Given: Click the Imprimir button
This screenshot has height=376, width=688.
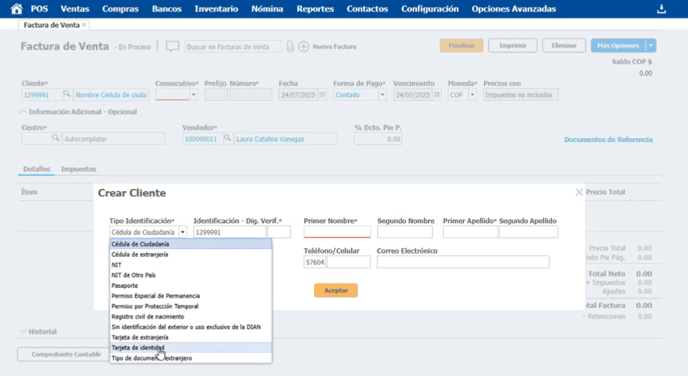Looking at the screenshot, I should click(x=512, y=46).
